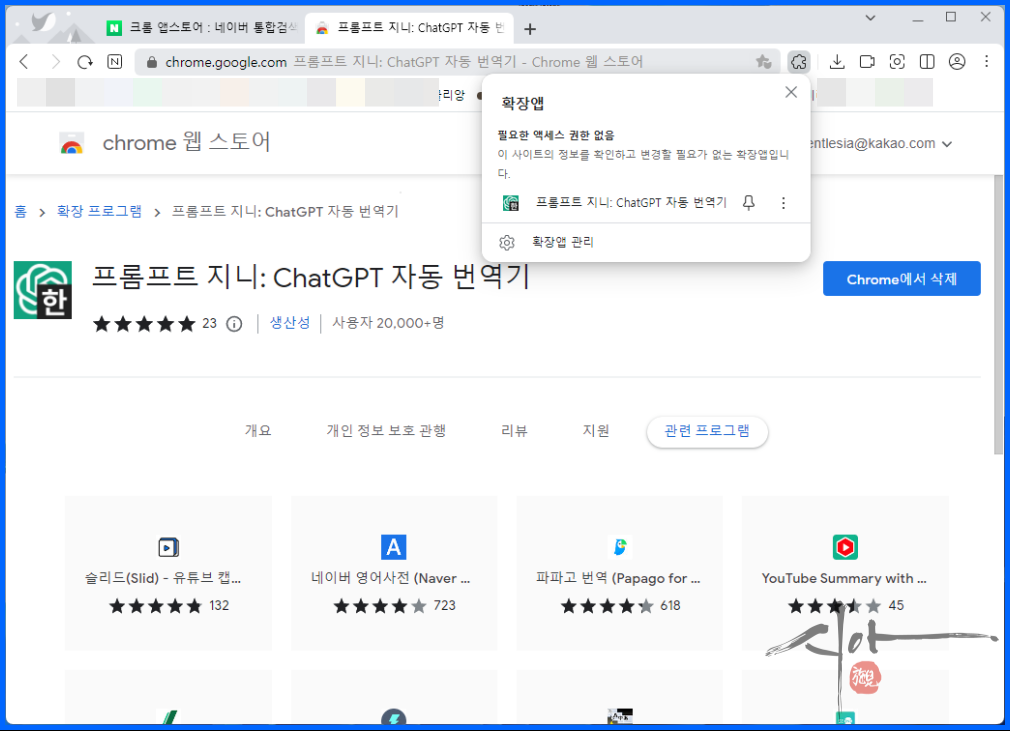This screenshot has width=1010, height=731.
Task: Open the 슬리드(Slid) extension card icon
Action: pos(168,547)
